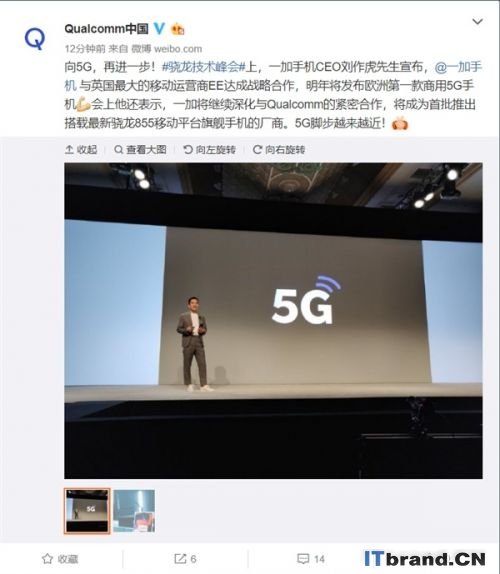
Task: Select the second photo thumbnail
Action: [134, 511]
